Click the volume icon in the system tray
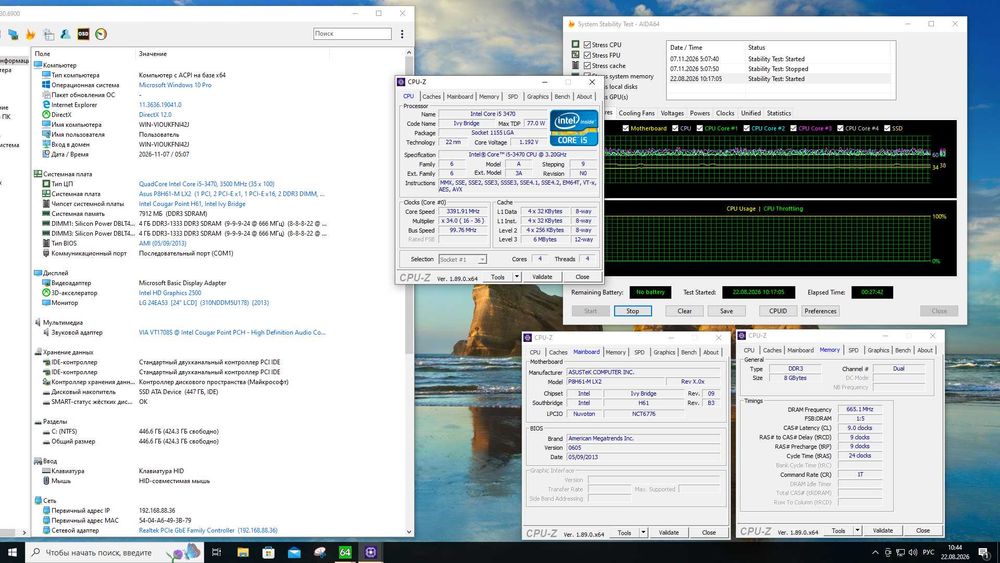The image size is (1000, 563). (x=913, y=552)
